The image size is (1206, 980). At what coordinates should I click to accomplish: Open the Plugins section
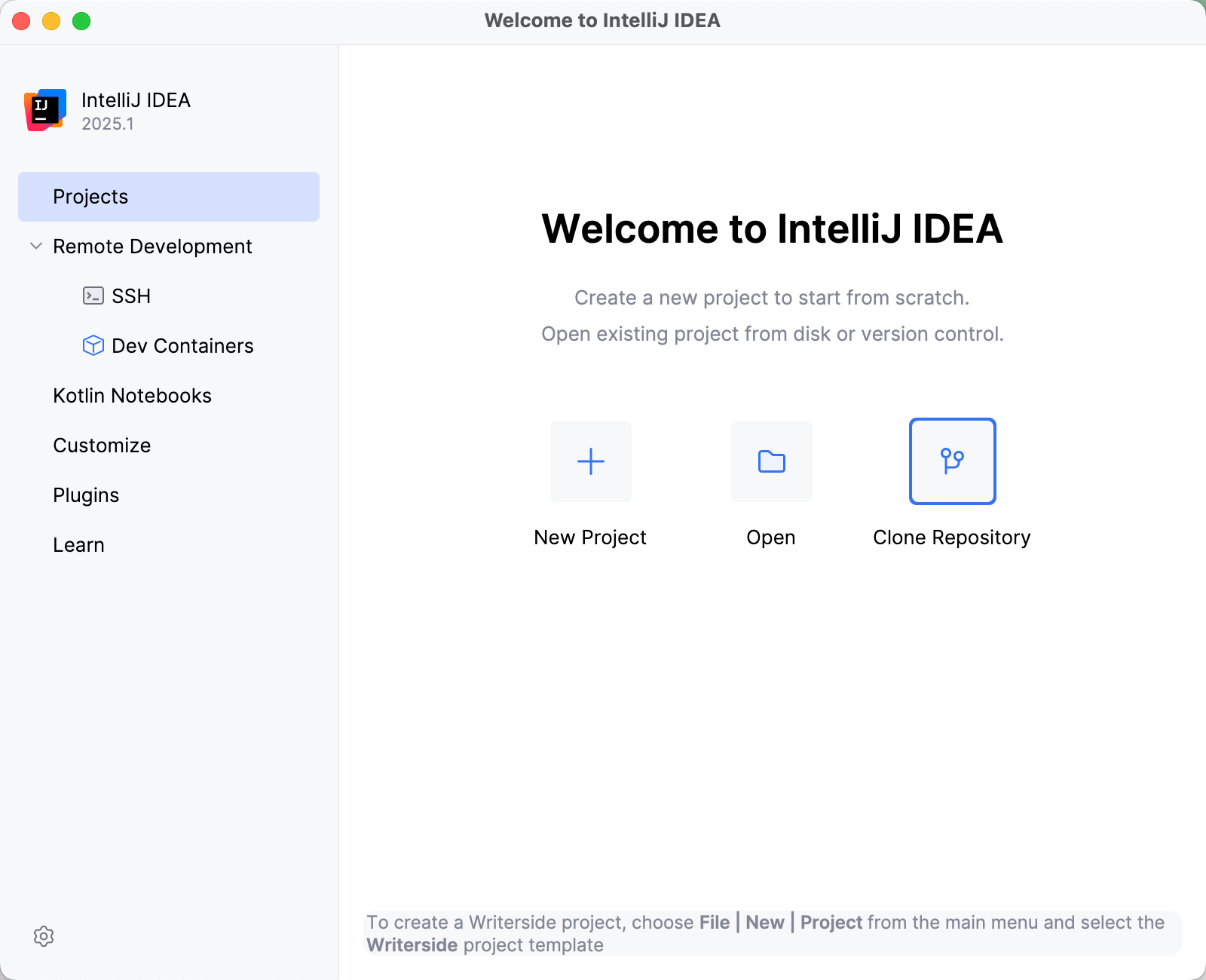(x=86, y=495)
